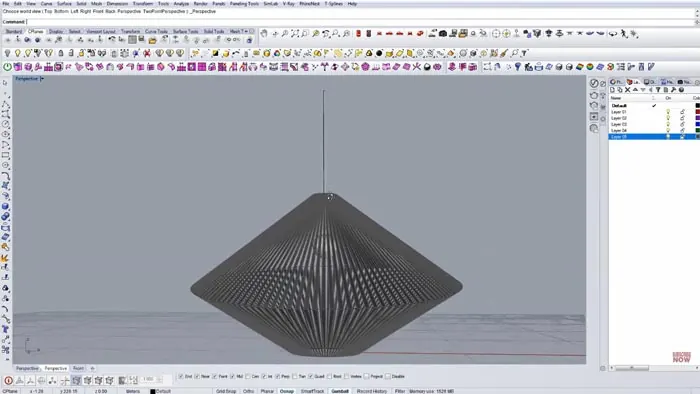Toggle Mid osnap checkbox

232,377
